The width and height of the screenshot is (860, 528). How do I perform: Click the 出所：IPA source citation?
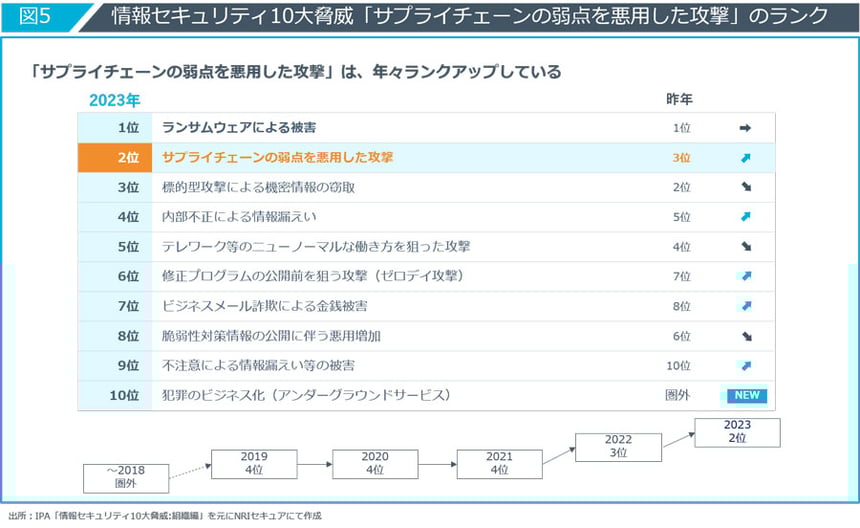[x=165, y=516]
